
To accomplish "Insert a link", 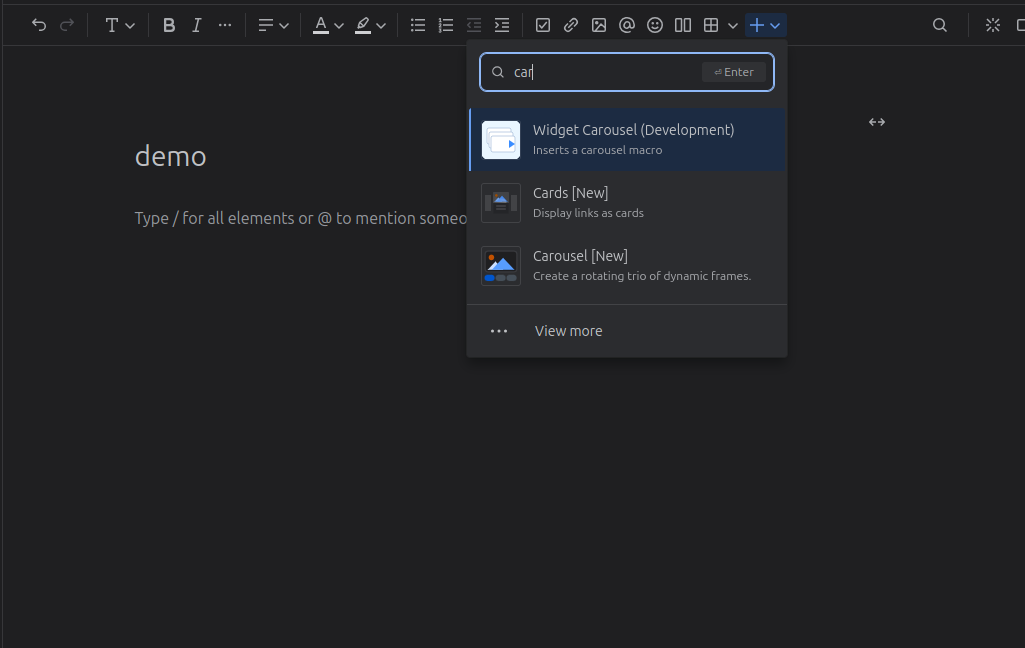I will coord(571,26).
